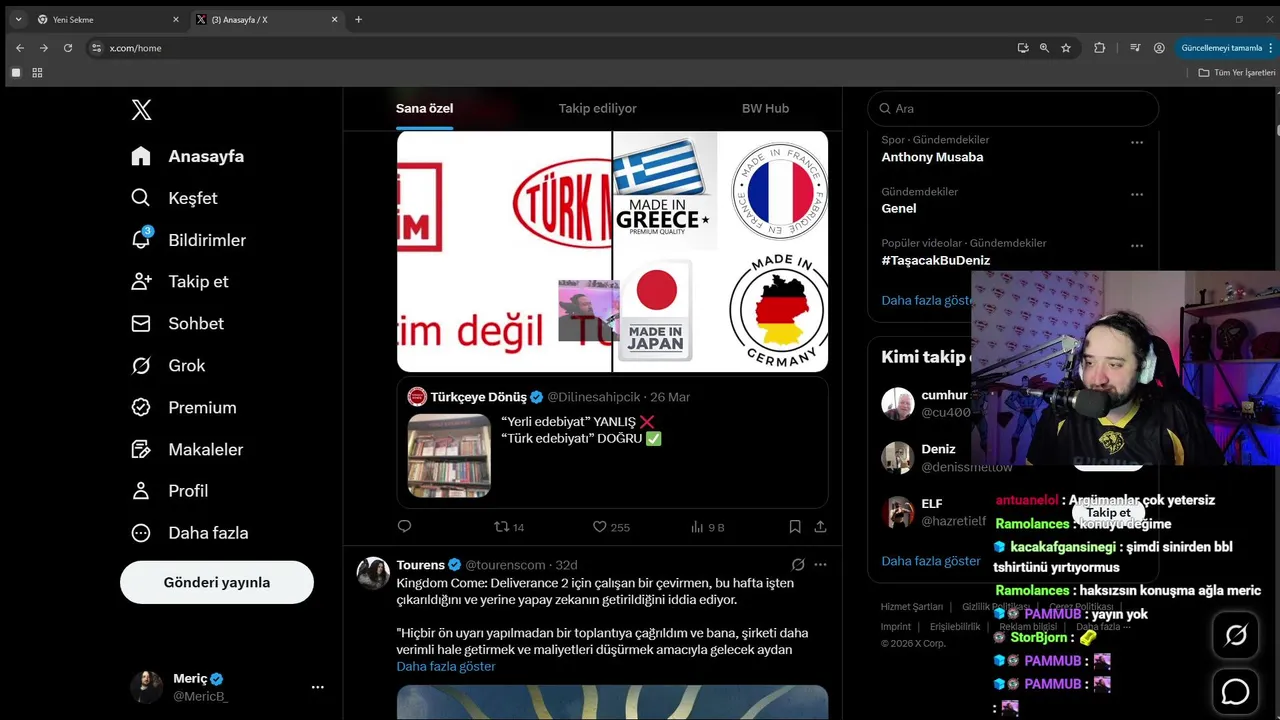This screenshot has width=1280, height=720.
Task: Open Makaleler section
Action: (187, 450)
